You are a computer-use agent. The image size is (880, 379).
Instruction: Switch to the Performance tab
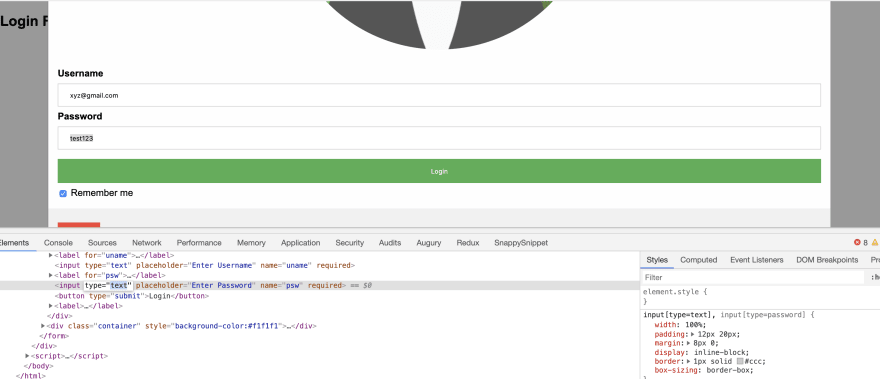[x=199, y=243]
